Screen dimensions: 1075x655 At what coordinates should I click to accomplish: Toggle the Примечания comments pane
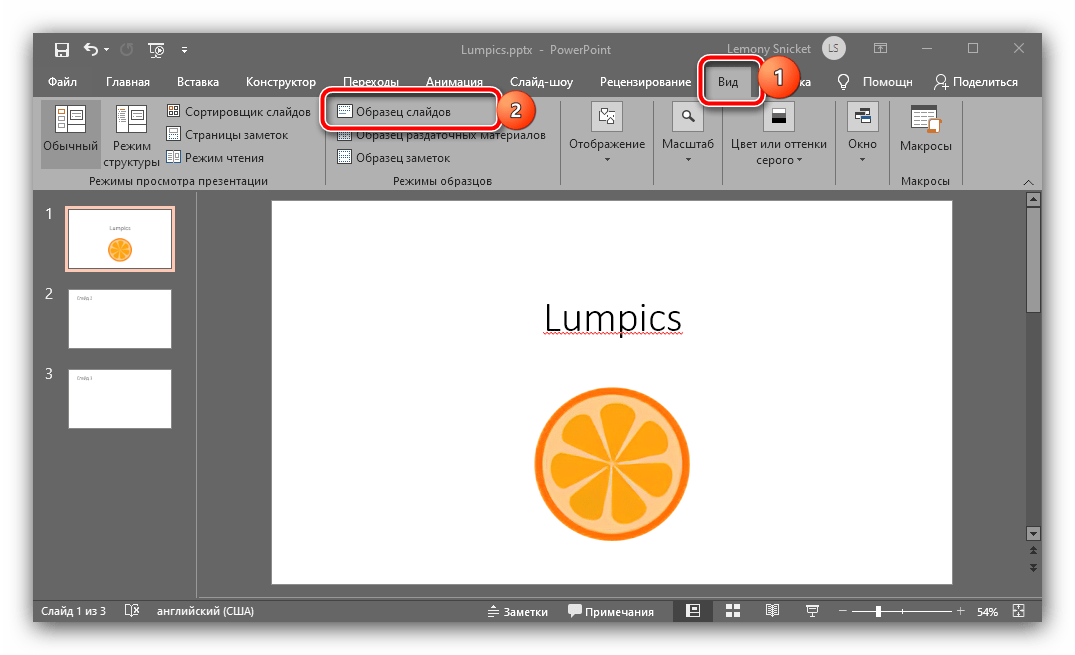(611, 612)
